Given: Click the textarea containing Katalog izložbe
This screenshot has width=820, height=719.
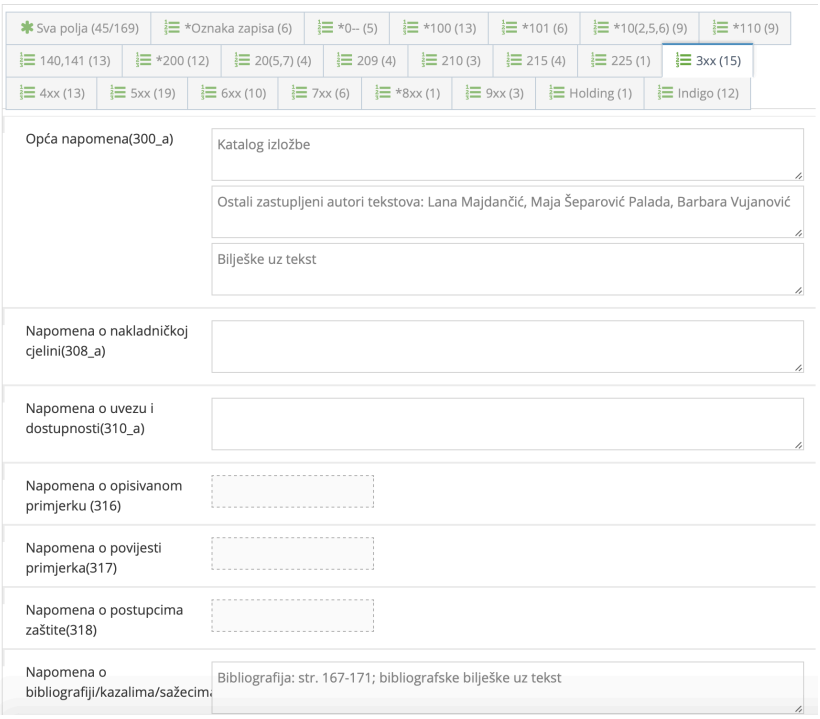Looking at the screenshot, I should point(505,153).
